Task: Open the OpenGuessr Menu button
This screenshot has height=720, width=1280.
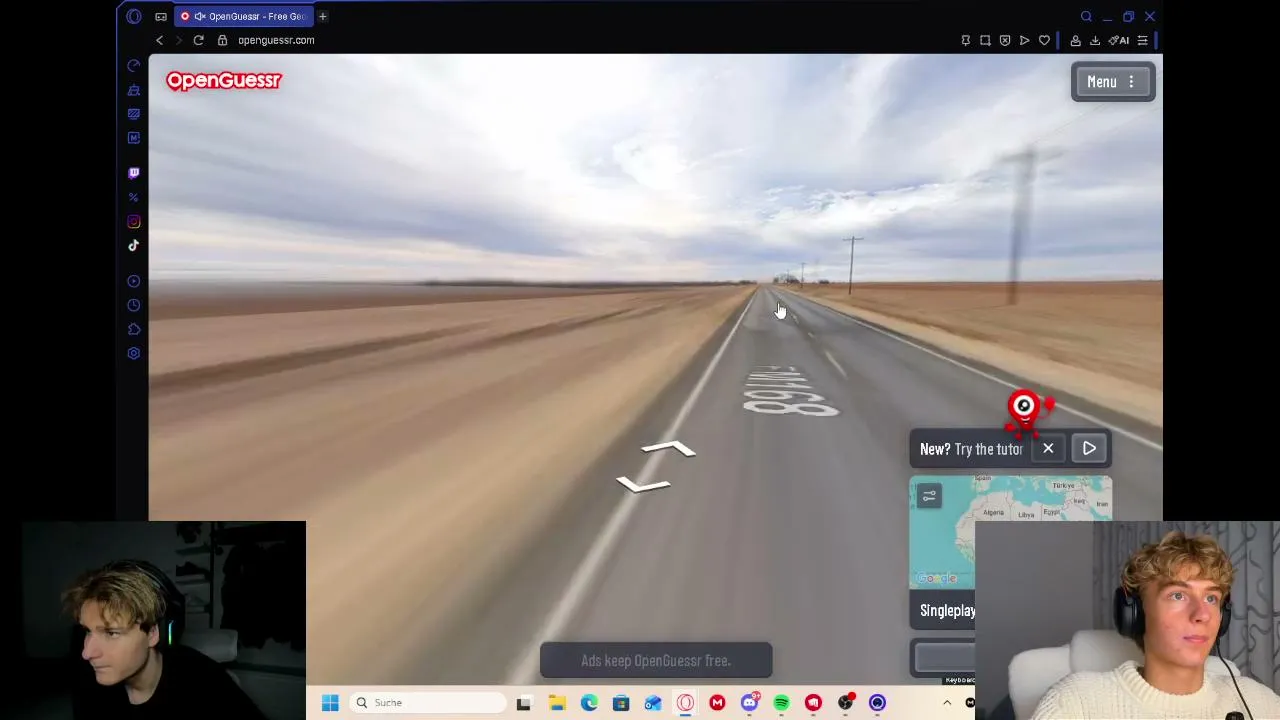Action: point(1113,82)
